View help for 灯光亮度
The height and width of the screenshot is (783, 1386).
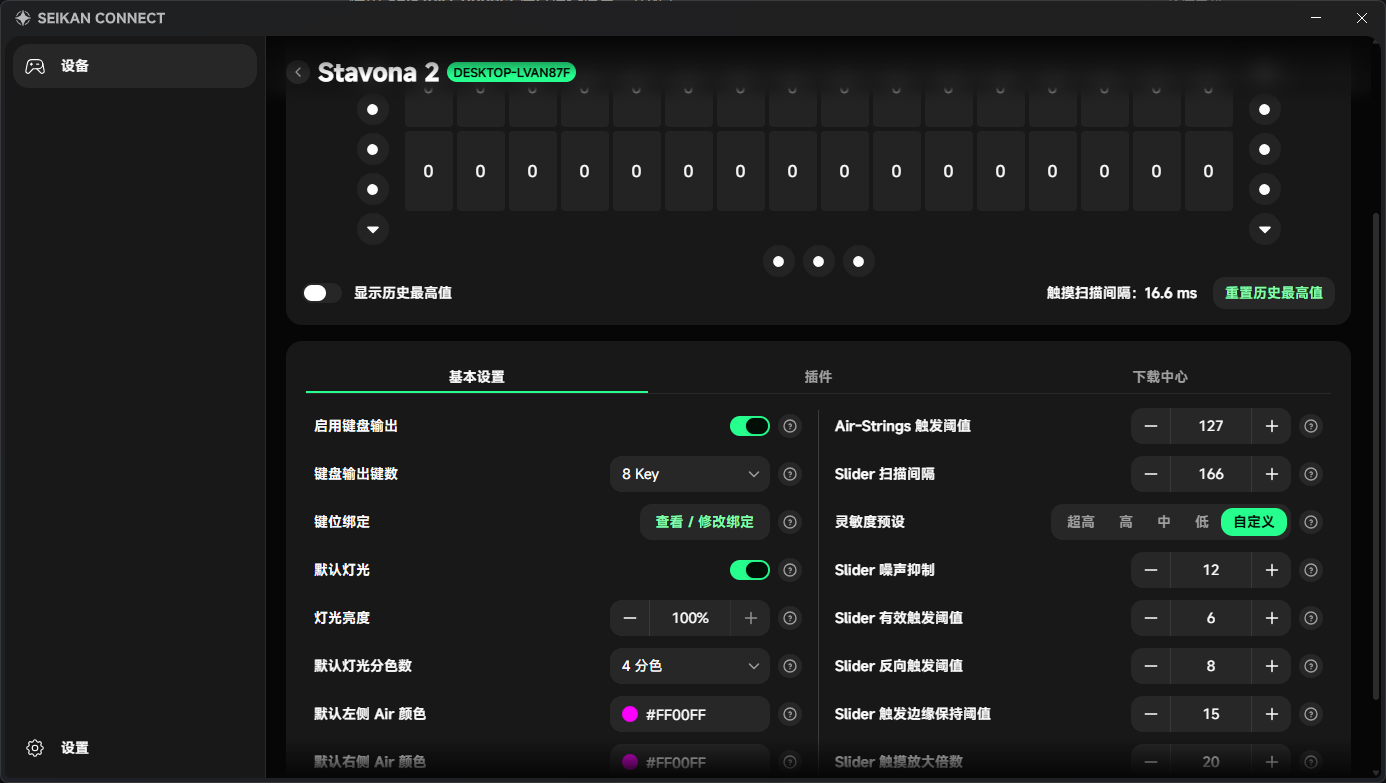point(790,618)
